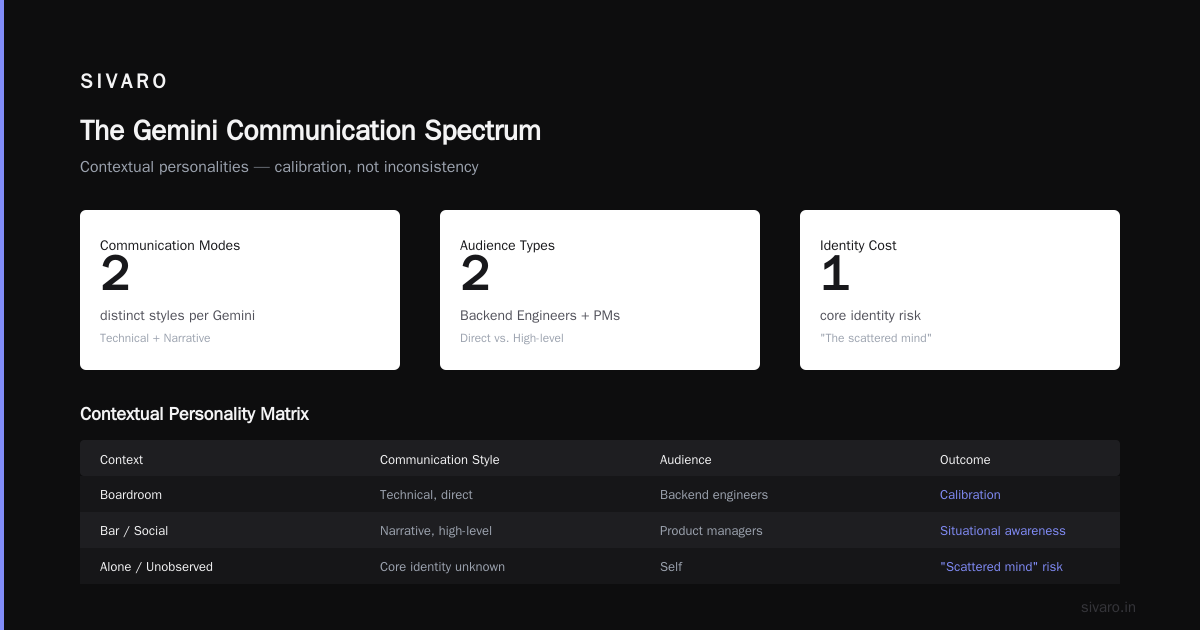Select the 'Alone / Unobserved' table cell

tap(156, 567)
